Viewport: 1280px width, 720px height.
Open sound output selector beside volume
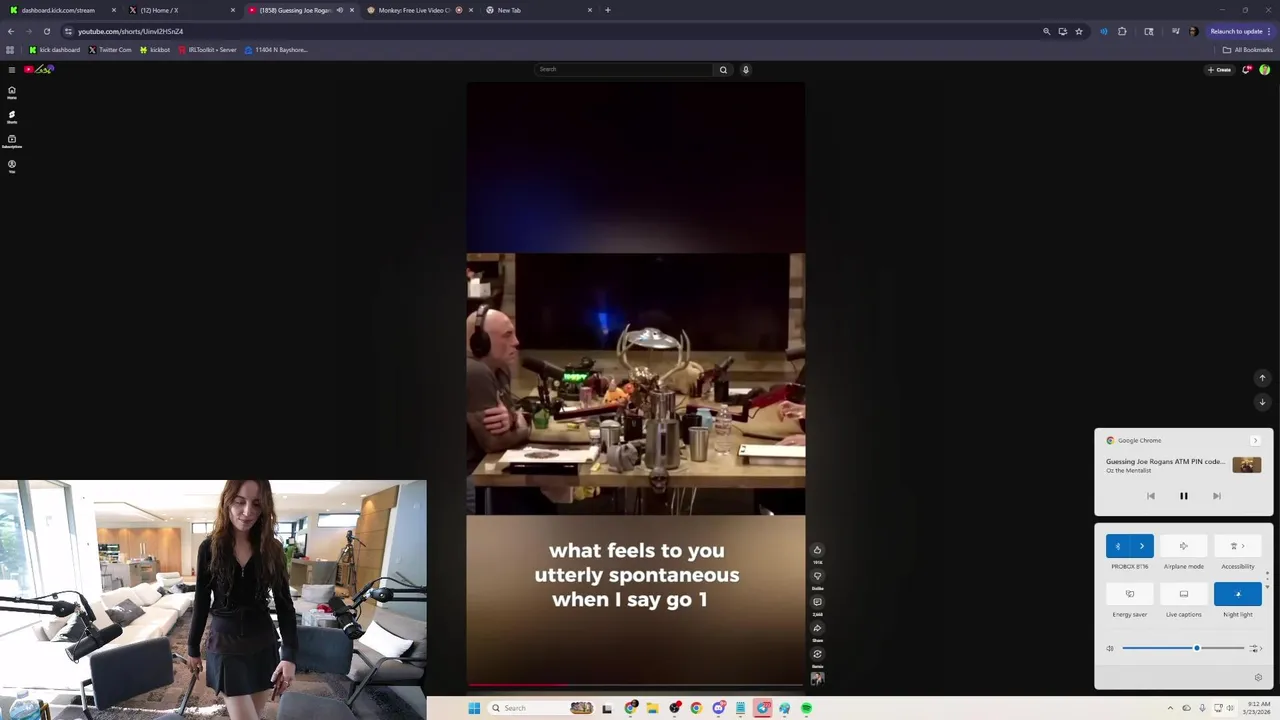pyautogui.click(x=1256, y=648)
